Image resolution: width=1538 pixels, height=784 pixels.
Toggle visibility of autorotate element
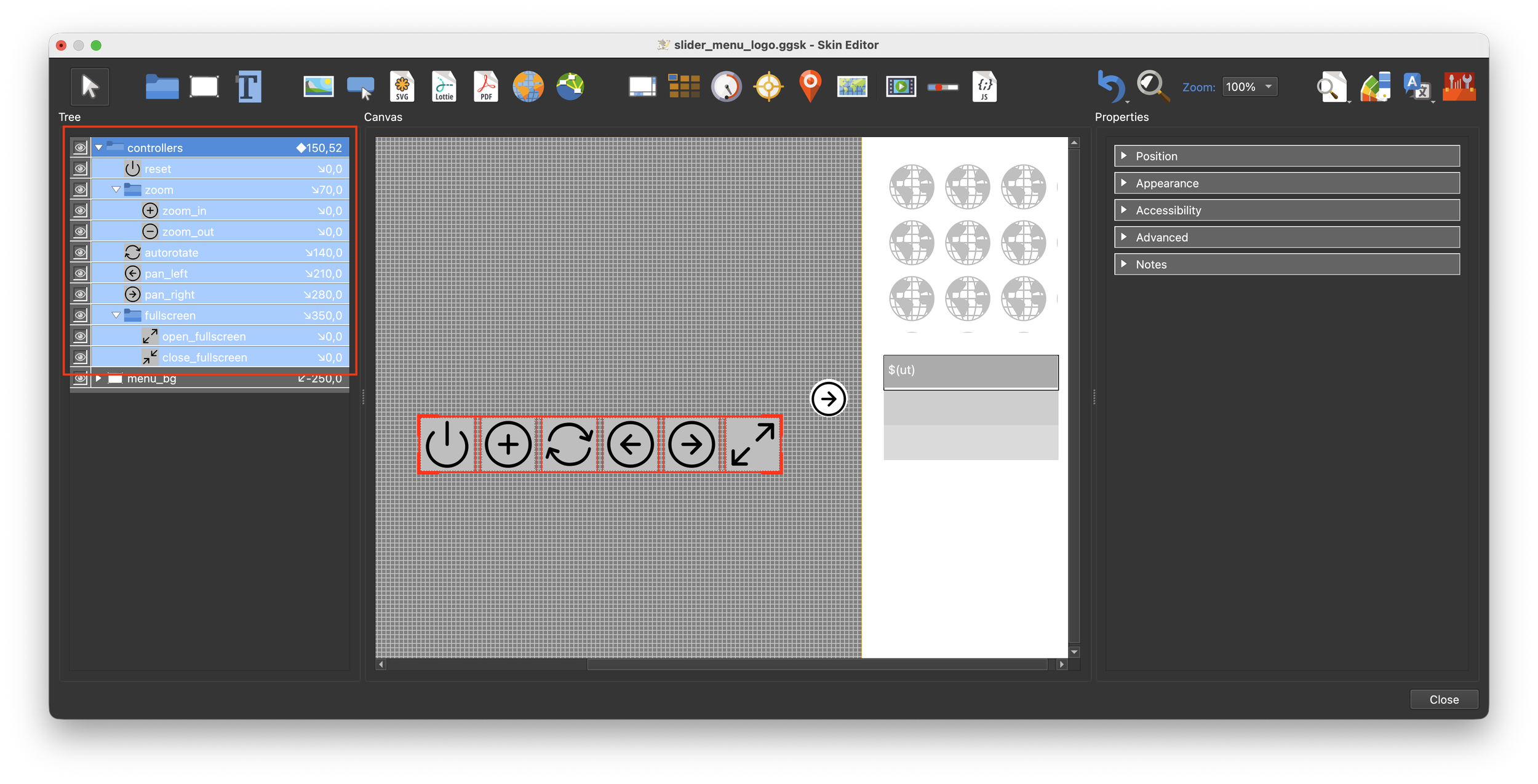pos(80,252)
